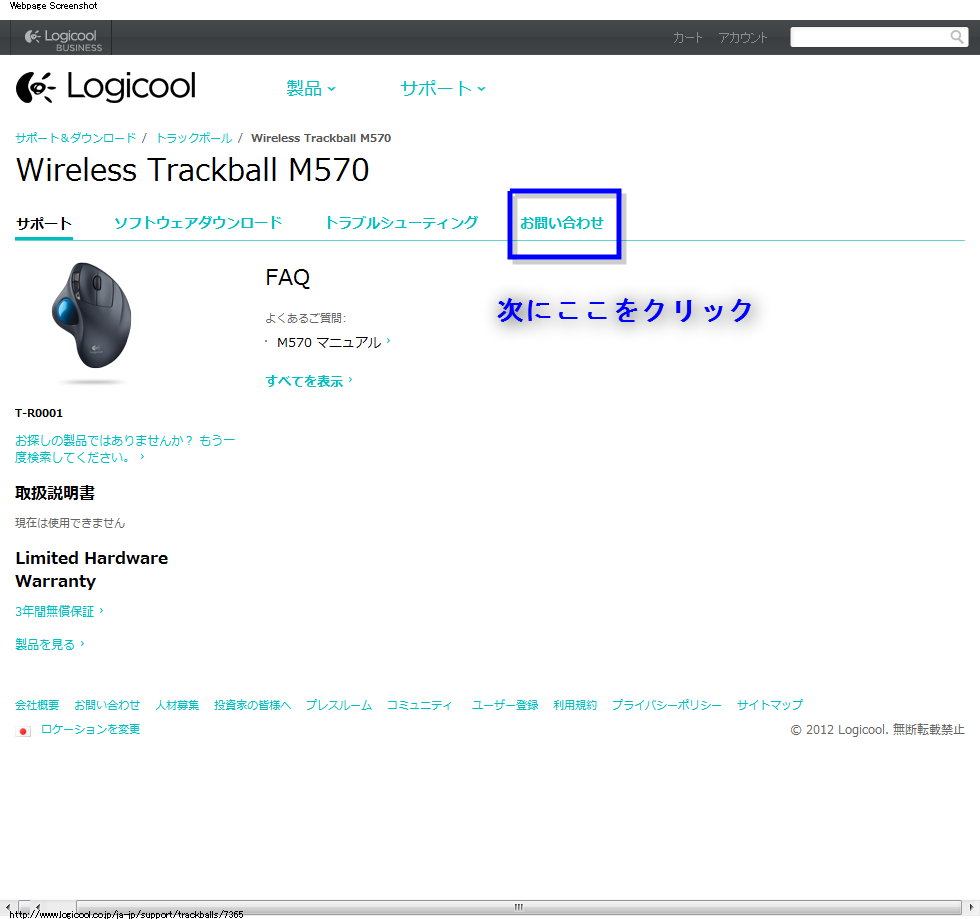980x919 pixels.
Task: Click the Logicool Business logo in top bar
Action: [62, 39]
